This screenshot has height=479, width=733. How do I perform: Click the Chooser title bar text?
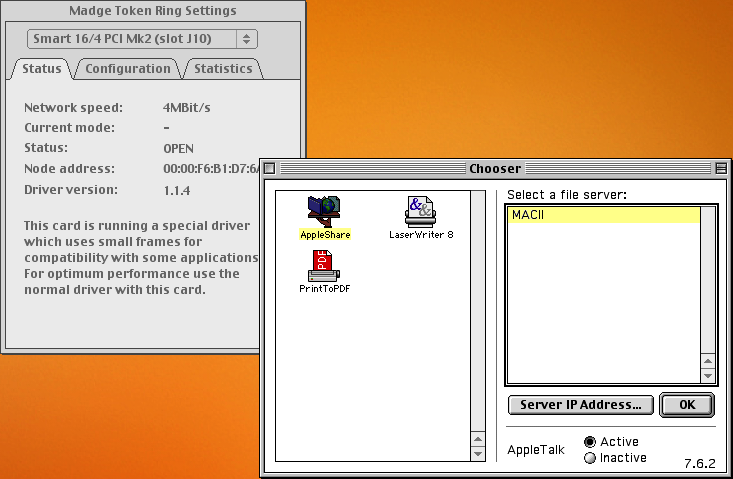click(x=494, y=168)
